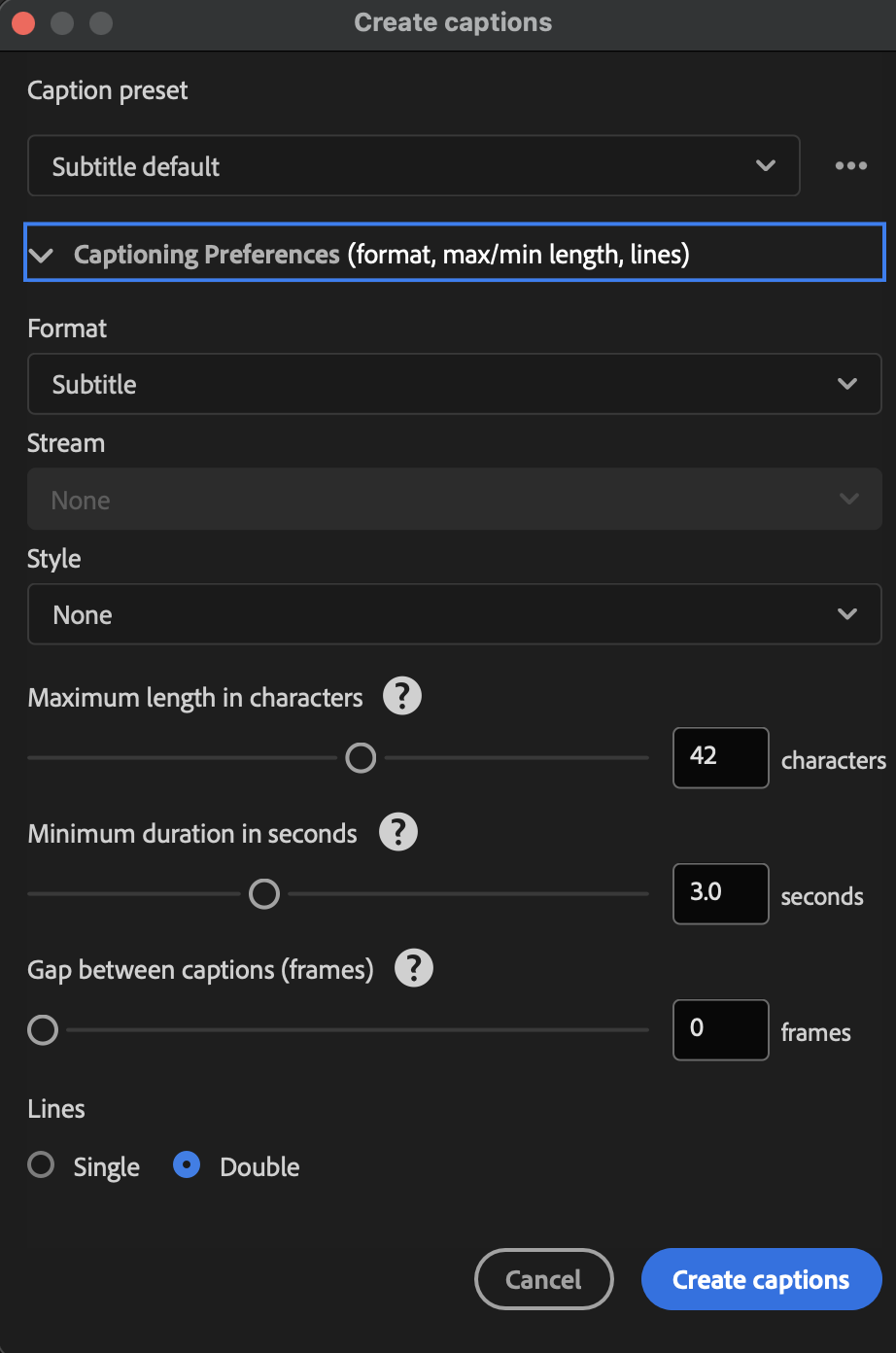Open the Style dropdown showing None

point(454,614)
